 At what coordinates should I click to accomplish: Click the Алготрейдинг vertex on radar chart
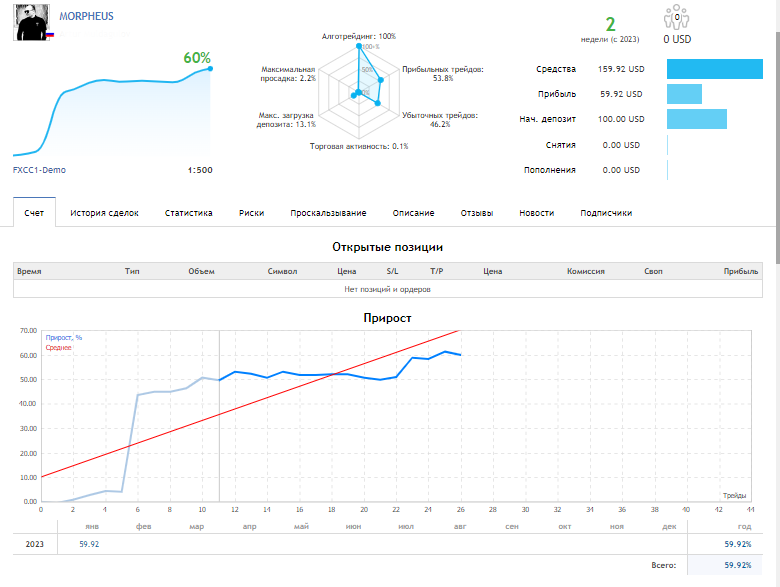pyautogui.click(x=359, y=46)
